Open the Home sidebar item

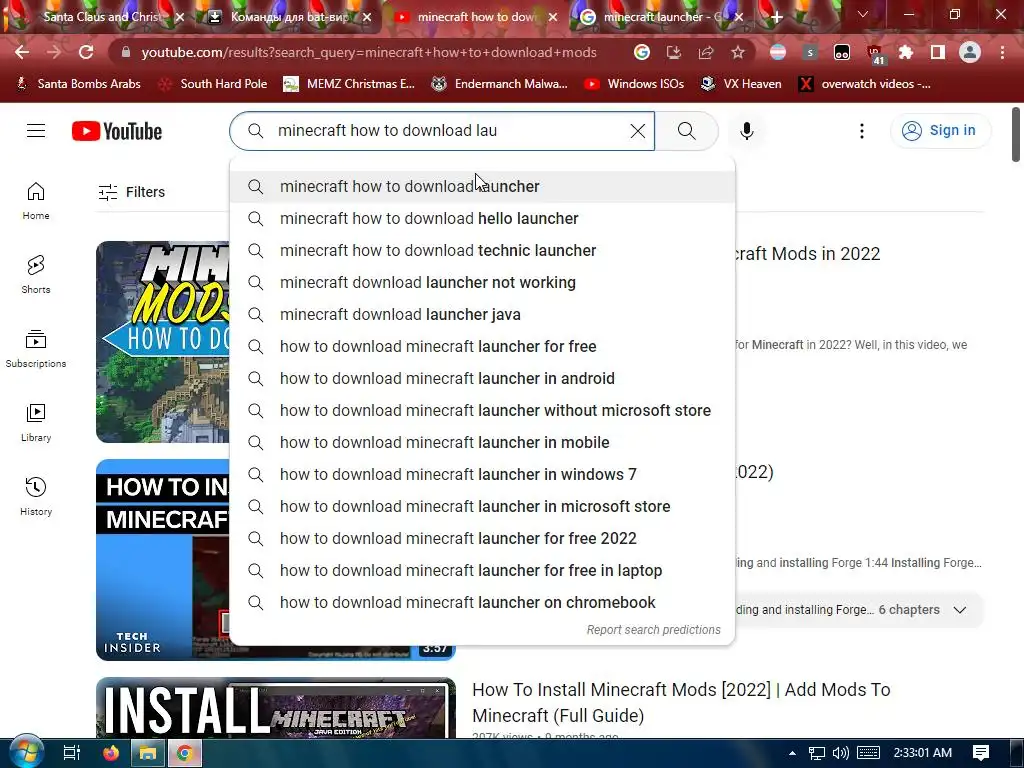(36, 200)
